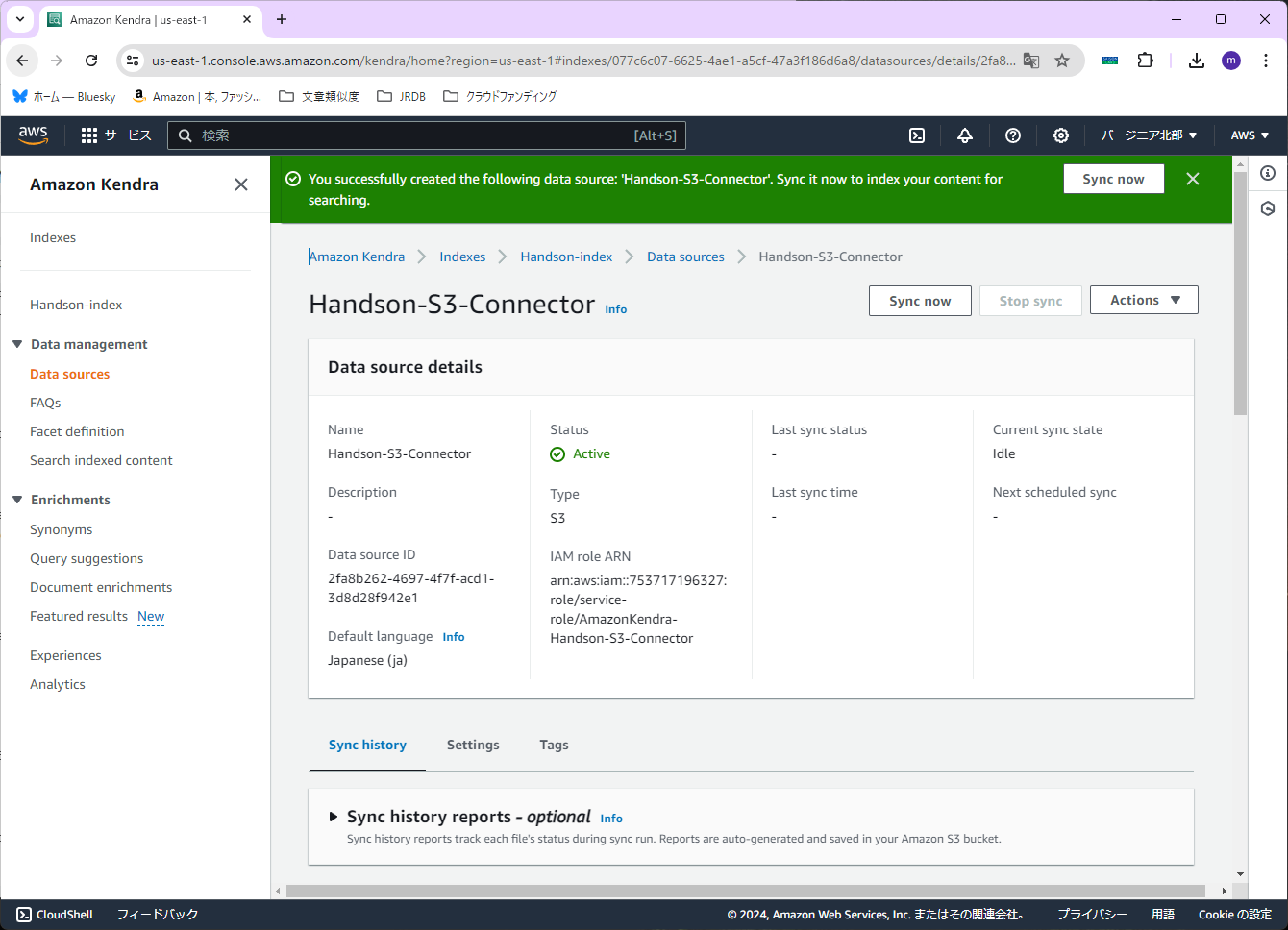1288x930 pixels.
Task: Focus the AWS search field
Action: point(427,135)
